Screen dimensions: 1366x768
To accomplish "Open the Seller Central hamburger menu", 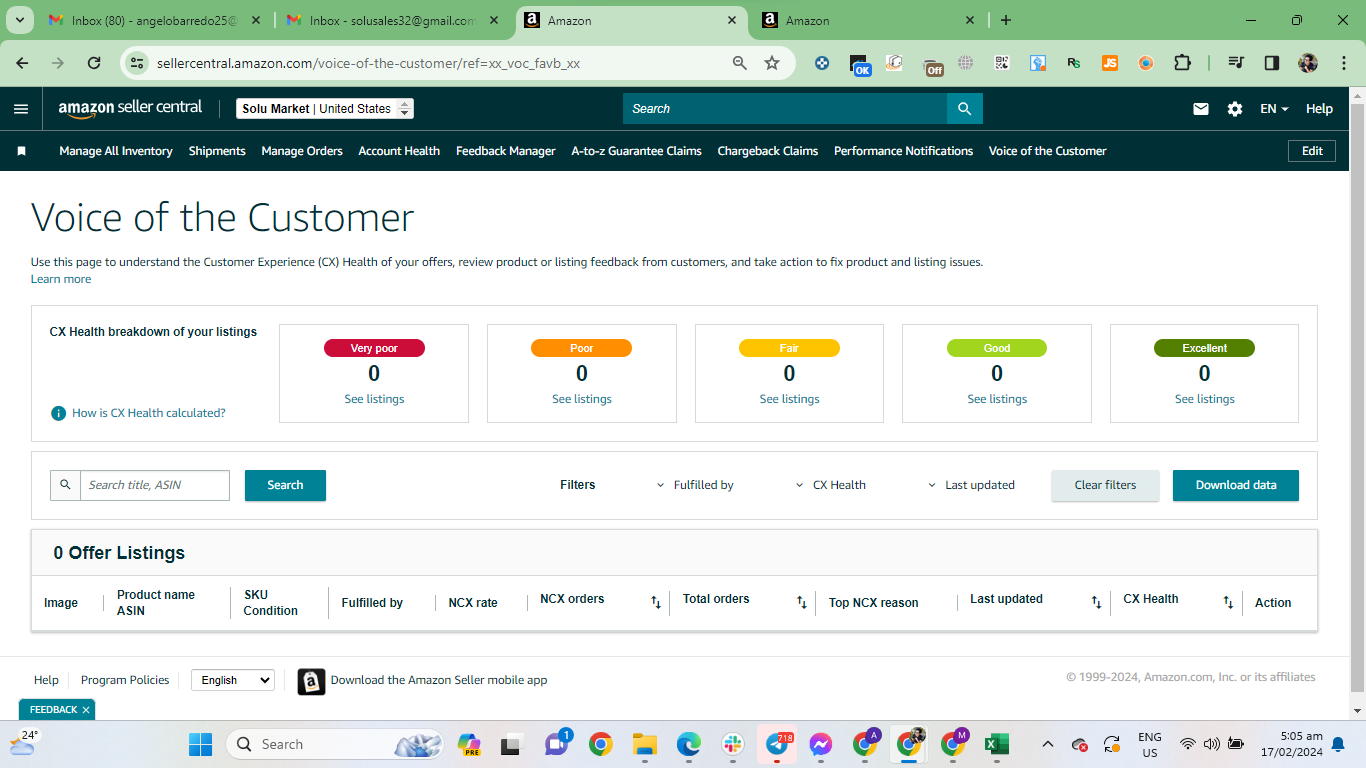I will point(21,109).
